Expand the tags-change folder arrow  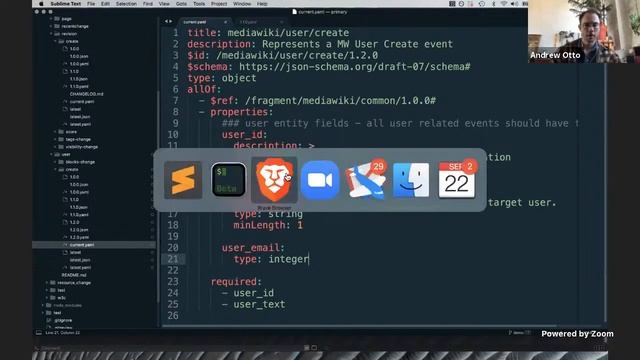[x=55, y=139]
